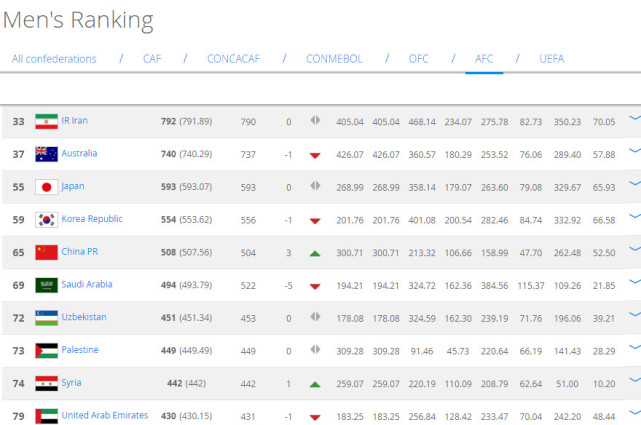
Task: Click the green up arrow in Syria row
Action: (x=315, y=385)
